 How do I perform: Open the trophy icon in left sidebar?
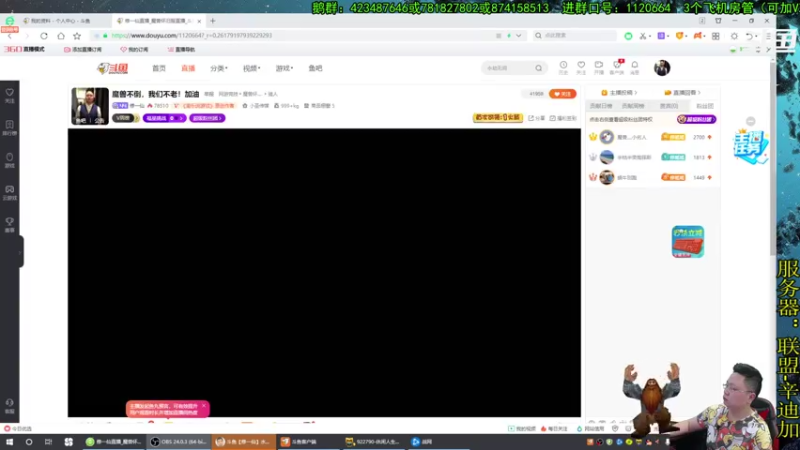pyautogui.click(x=10, y=224)
